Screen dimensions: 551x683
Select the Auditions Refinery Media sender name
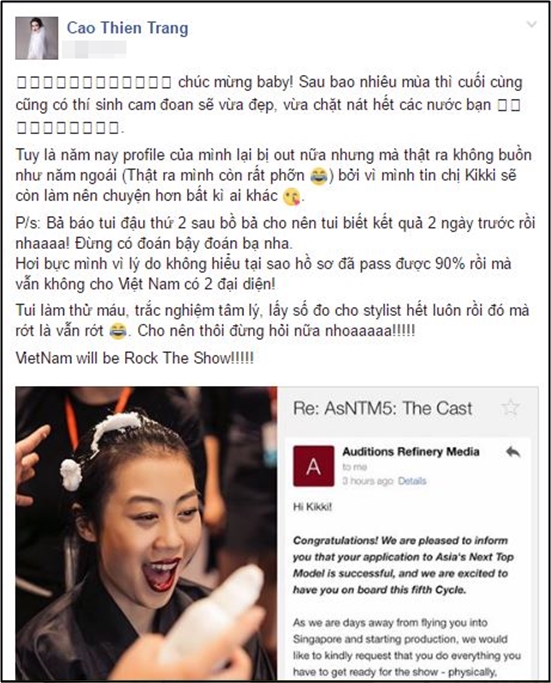[x=411, y=452]
